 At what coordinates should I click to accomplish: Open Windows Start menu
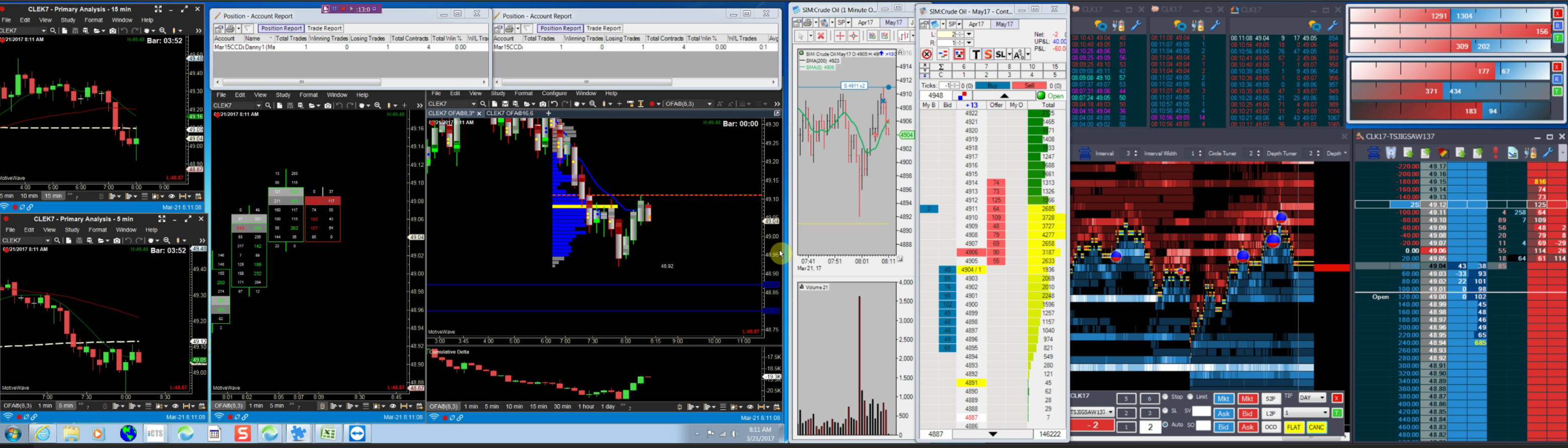(x=13, y=433)
